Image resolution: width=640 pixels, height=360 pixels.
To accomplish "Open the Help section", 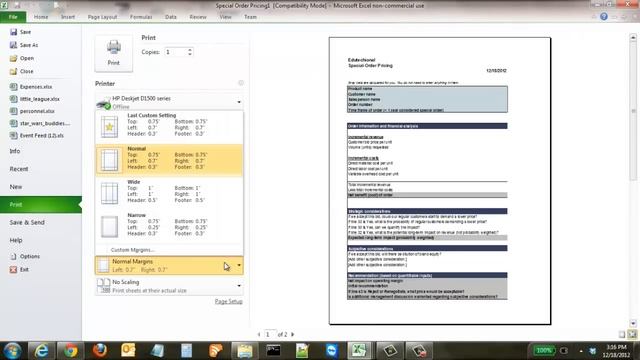I will pyautogui.click(x=16, y=240).
